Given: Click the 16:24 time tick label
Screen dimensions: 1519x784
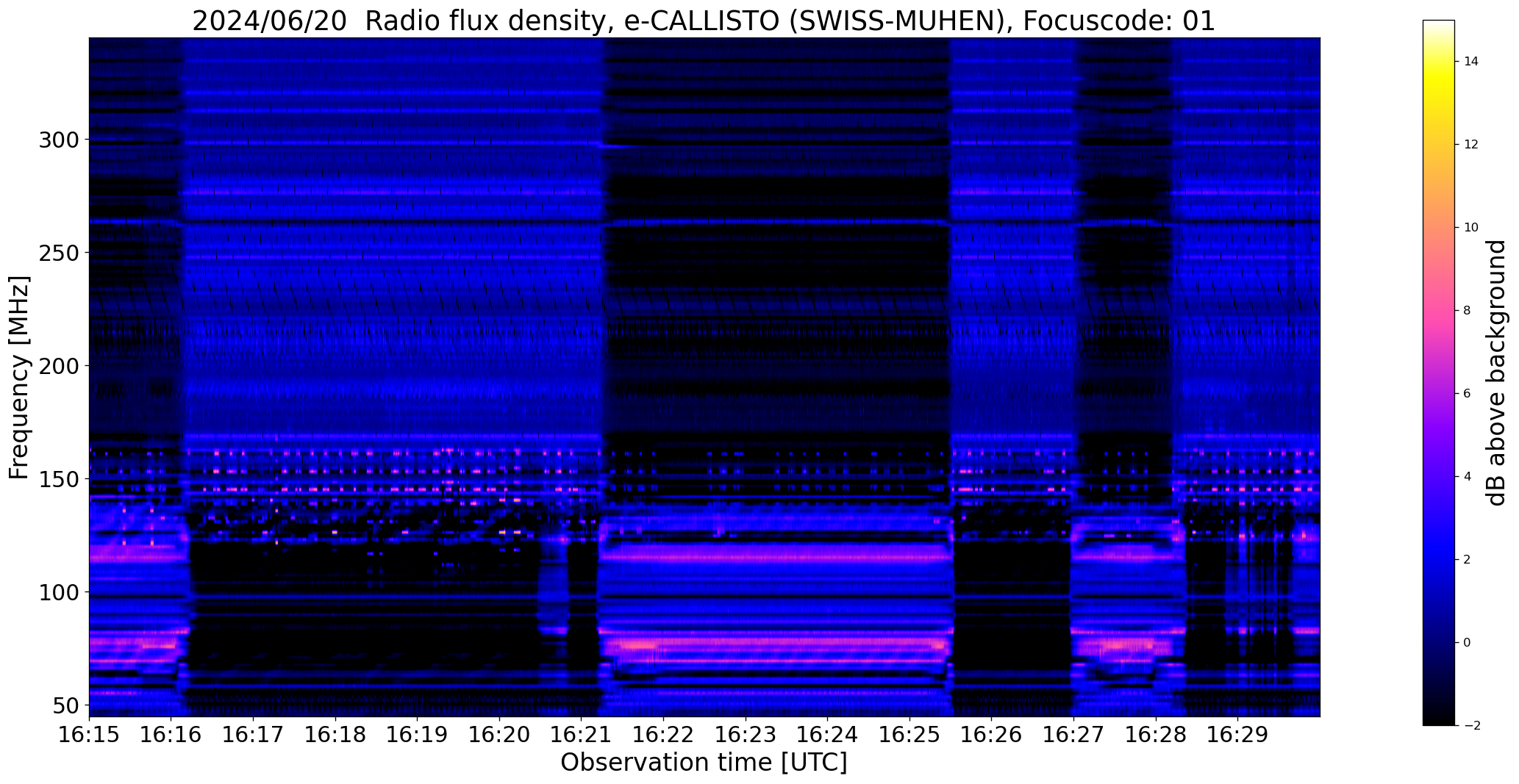Looking at the screenshot, I should click(827, 735).
